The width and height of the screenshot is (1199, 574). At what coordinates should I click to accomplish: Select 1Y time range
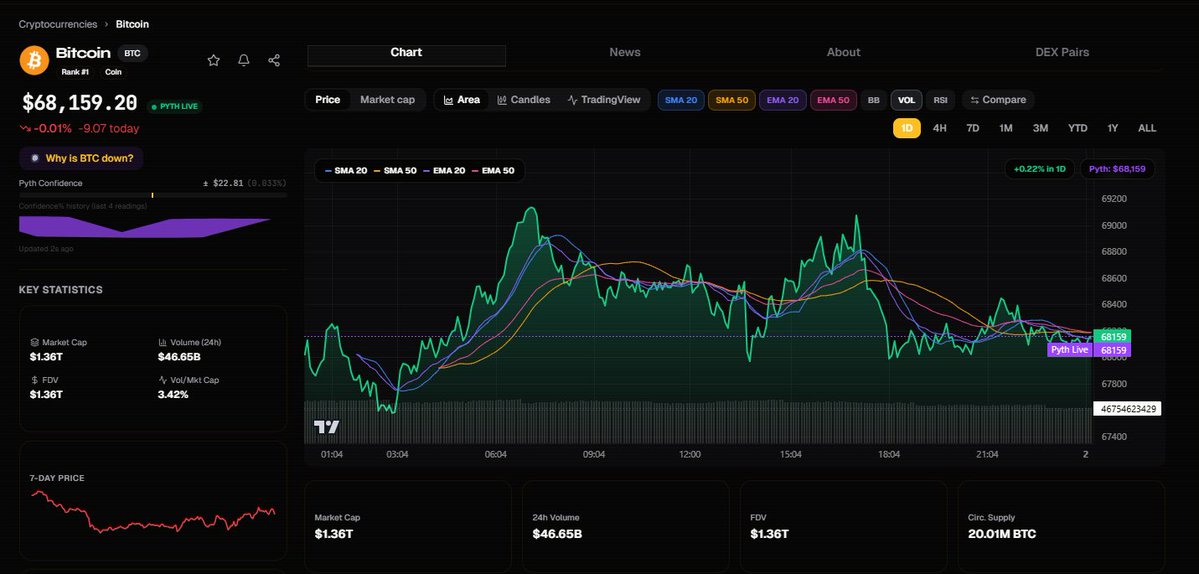(1113, 128)
